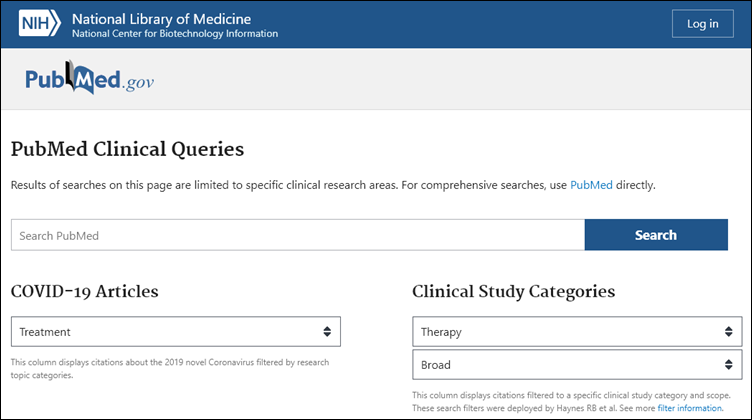Click the National Library of Medicine title

pos(161,19)
